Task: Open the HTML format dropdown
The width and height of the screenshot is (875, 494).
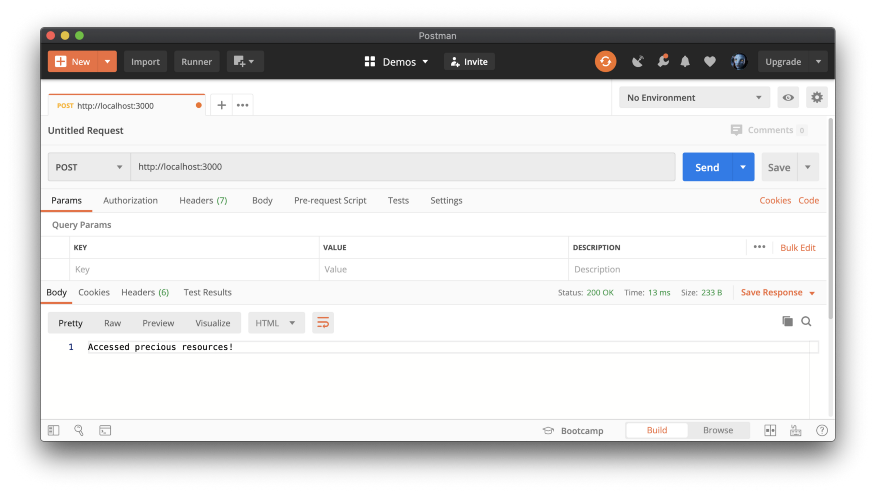Action: pos(276,323)
